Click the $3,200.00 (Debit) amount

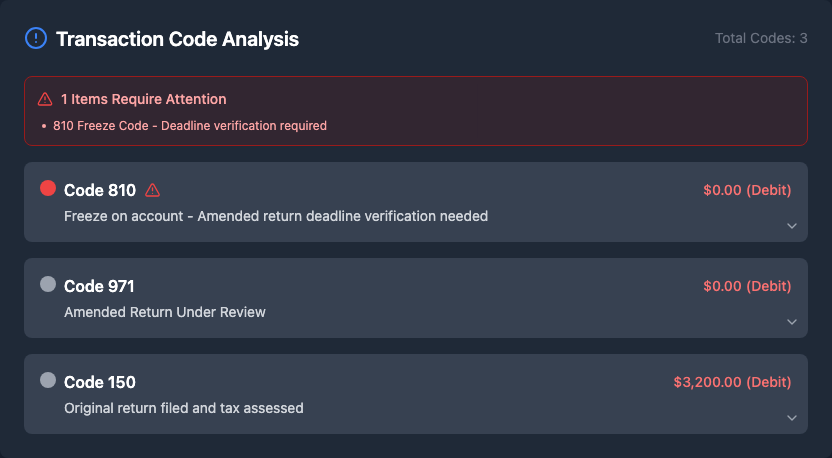tap(732, 382)
